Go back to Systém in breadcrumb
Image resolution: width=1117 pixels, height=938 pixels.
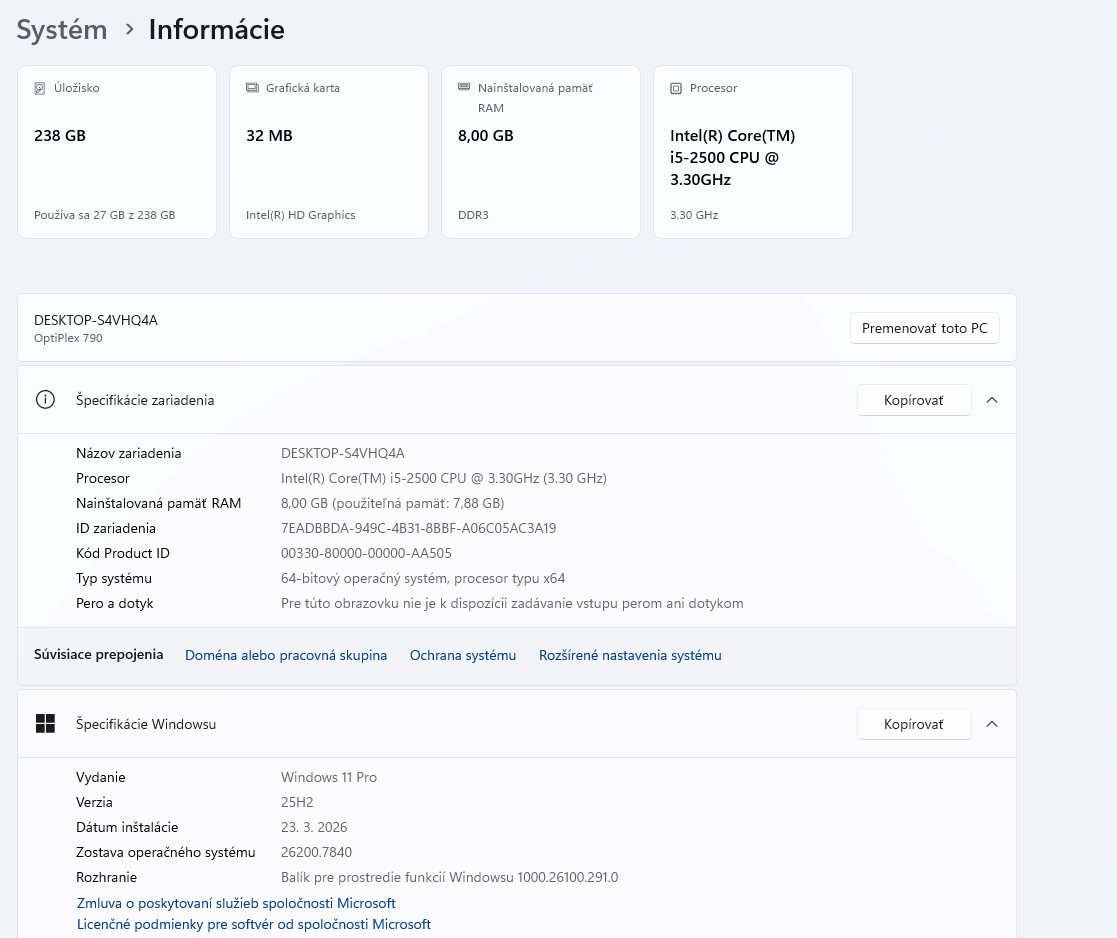(62, 30)
